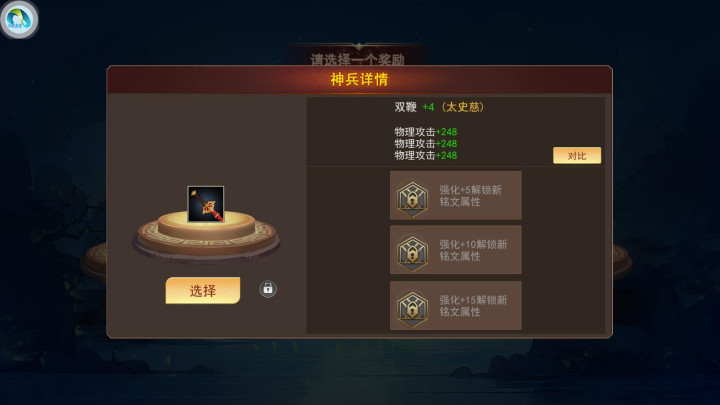Select the 强化+10解锁新铭文属性 slot text

pyautogui.click(x=473, y=250)
